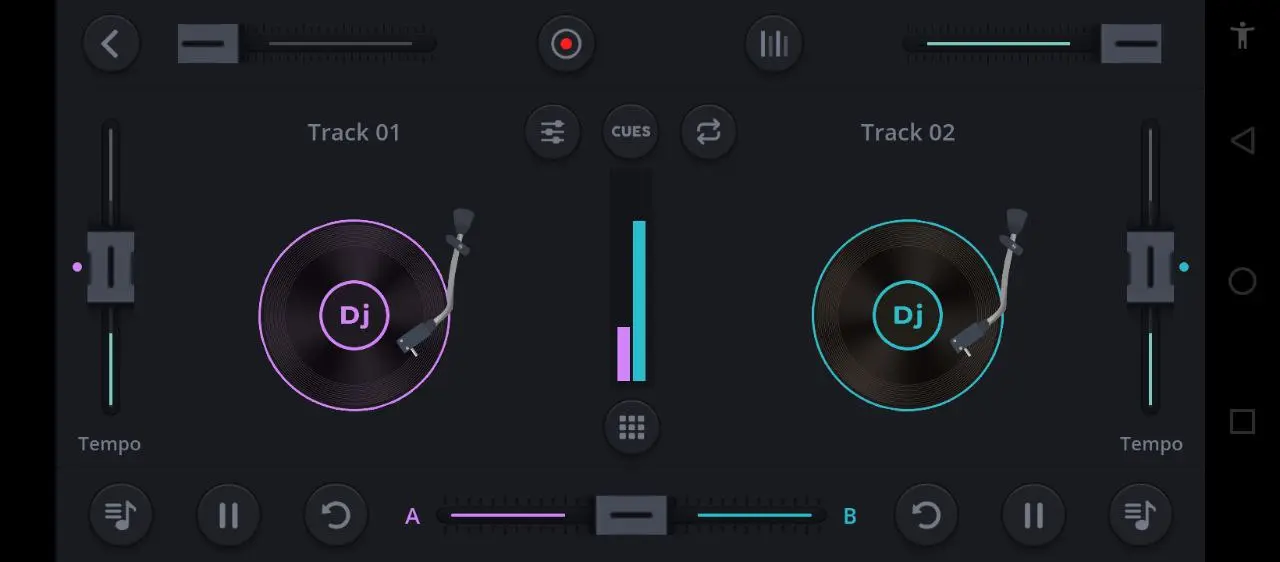
Task: Open the sampler pad grid icon
Action: click(631, 427)
